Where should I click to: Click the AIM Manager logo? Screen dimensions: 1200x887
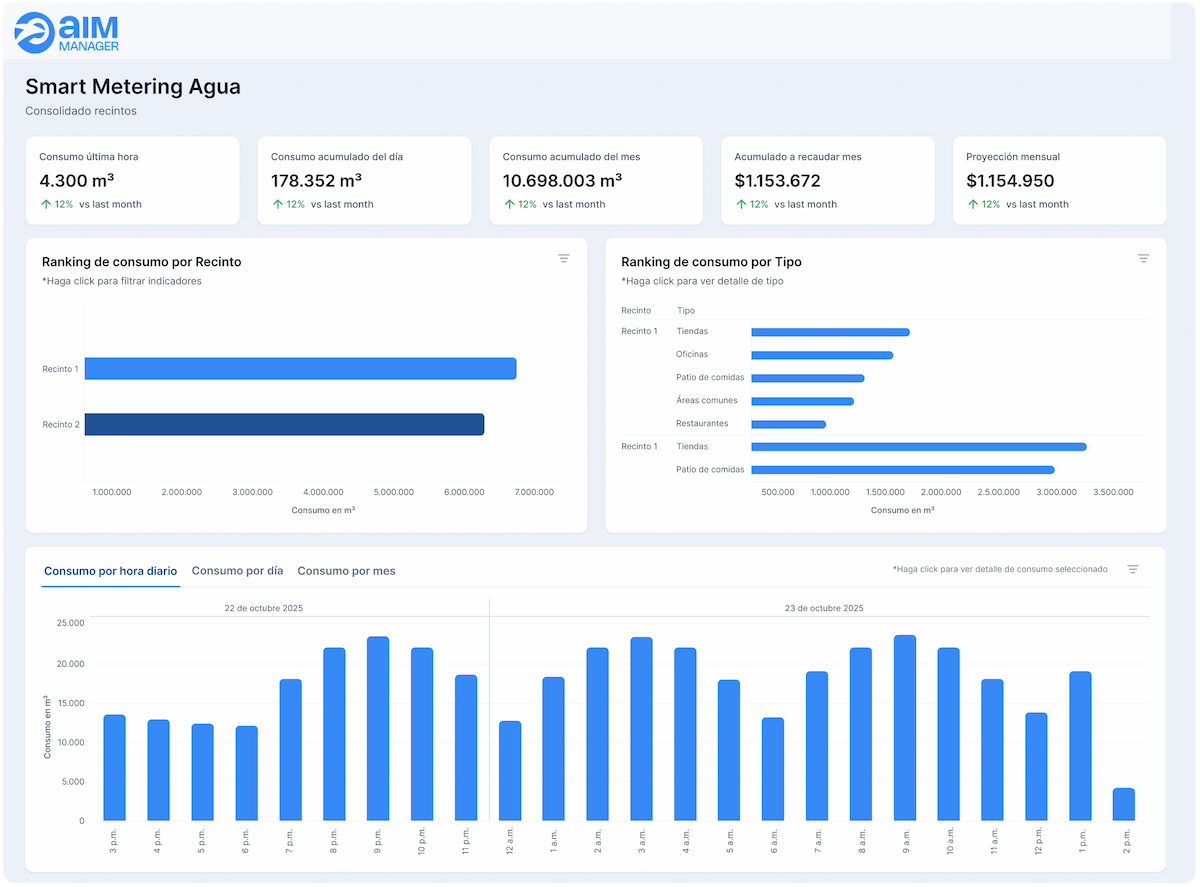tap(68, 32)
